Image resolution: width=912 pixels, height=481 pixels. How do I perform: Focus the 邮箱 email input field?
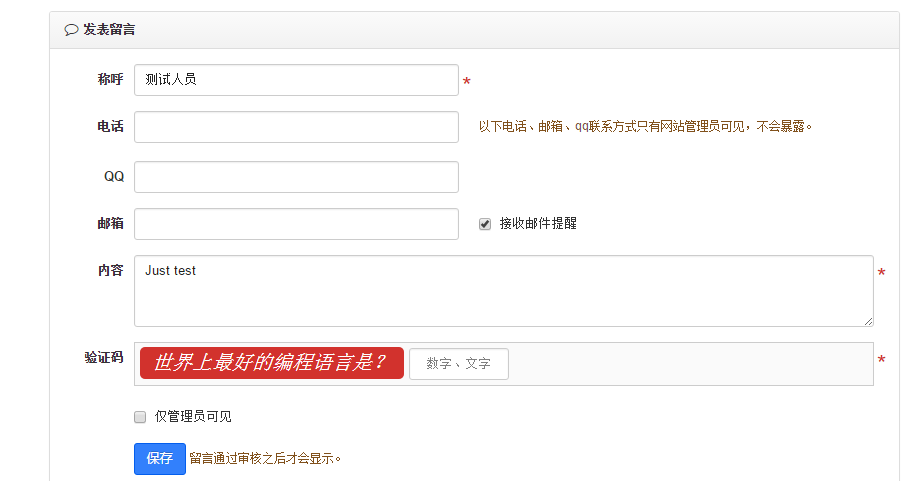point(296,224)
